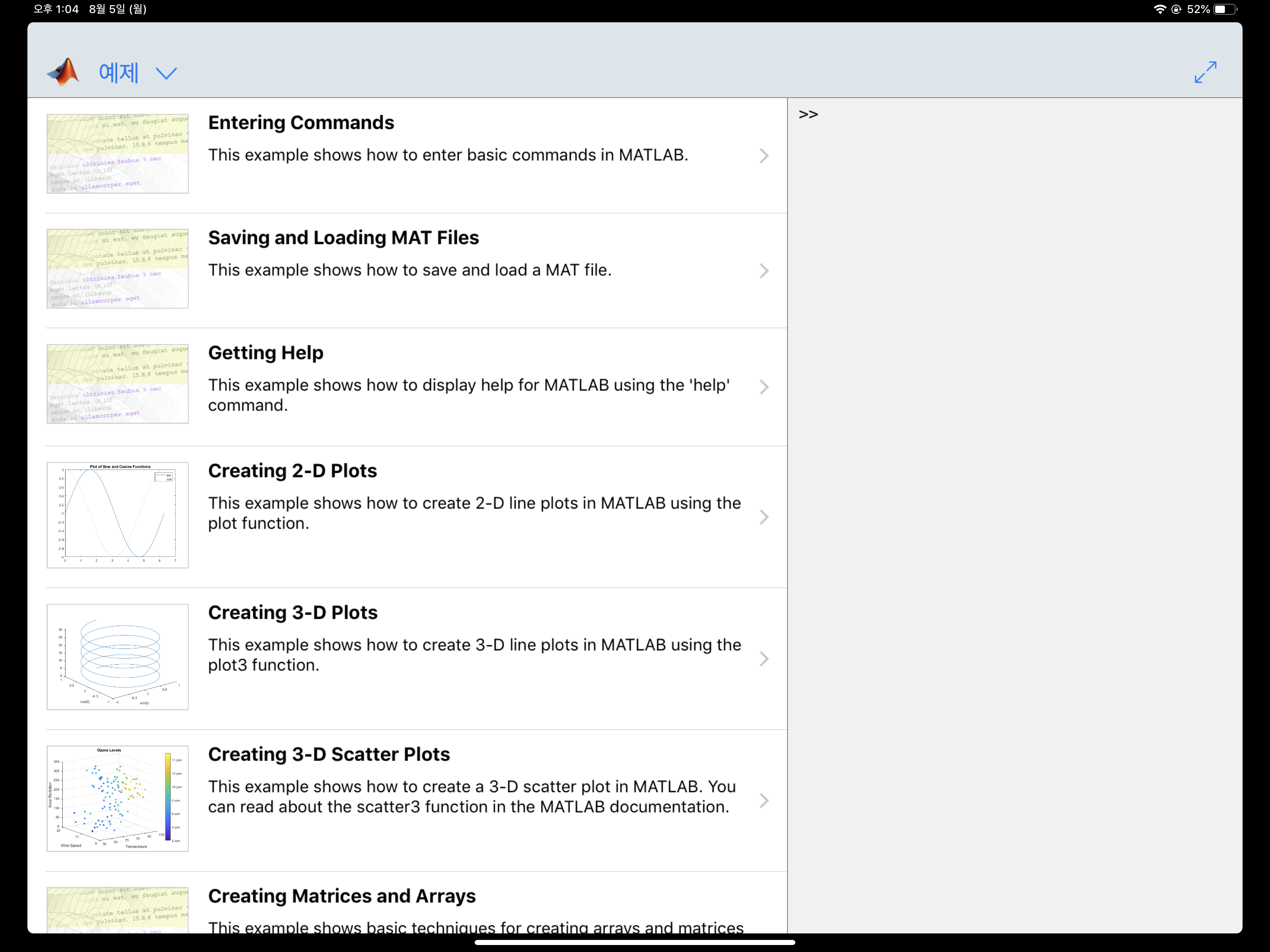Open the Entering Commands chevron arrow

(764, 156)
